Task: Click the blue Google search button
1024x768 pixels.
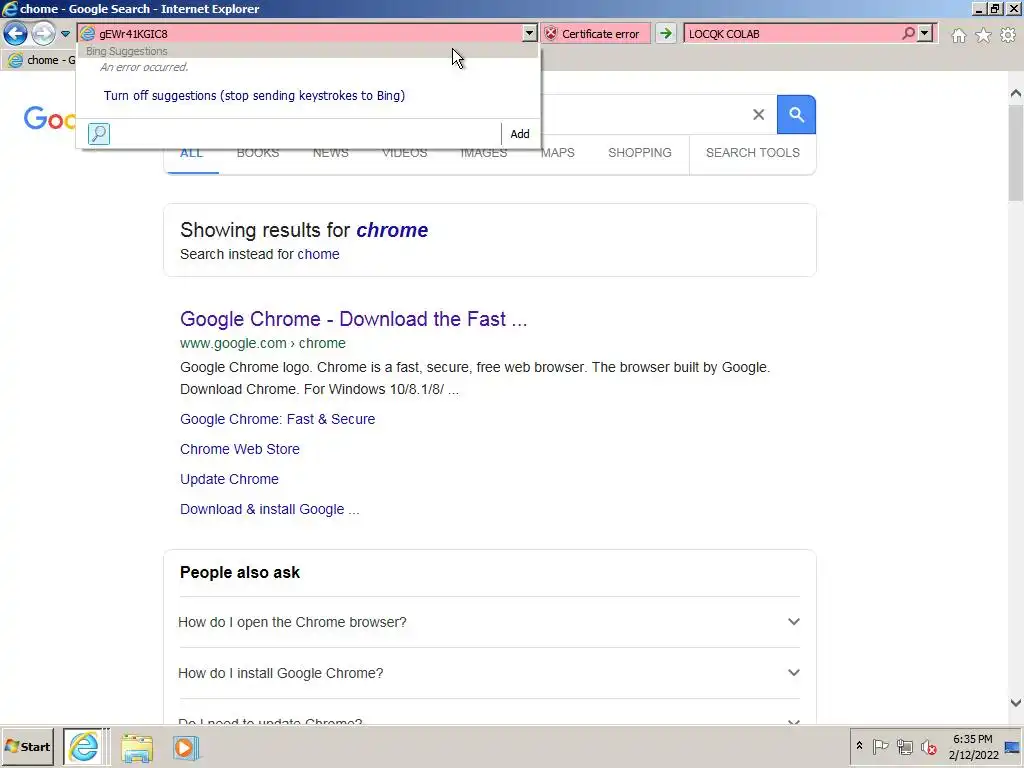Action: (796, 115)
